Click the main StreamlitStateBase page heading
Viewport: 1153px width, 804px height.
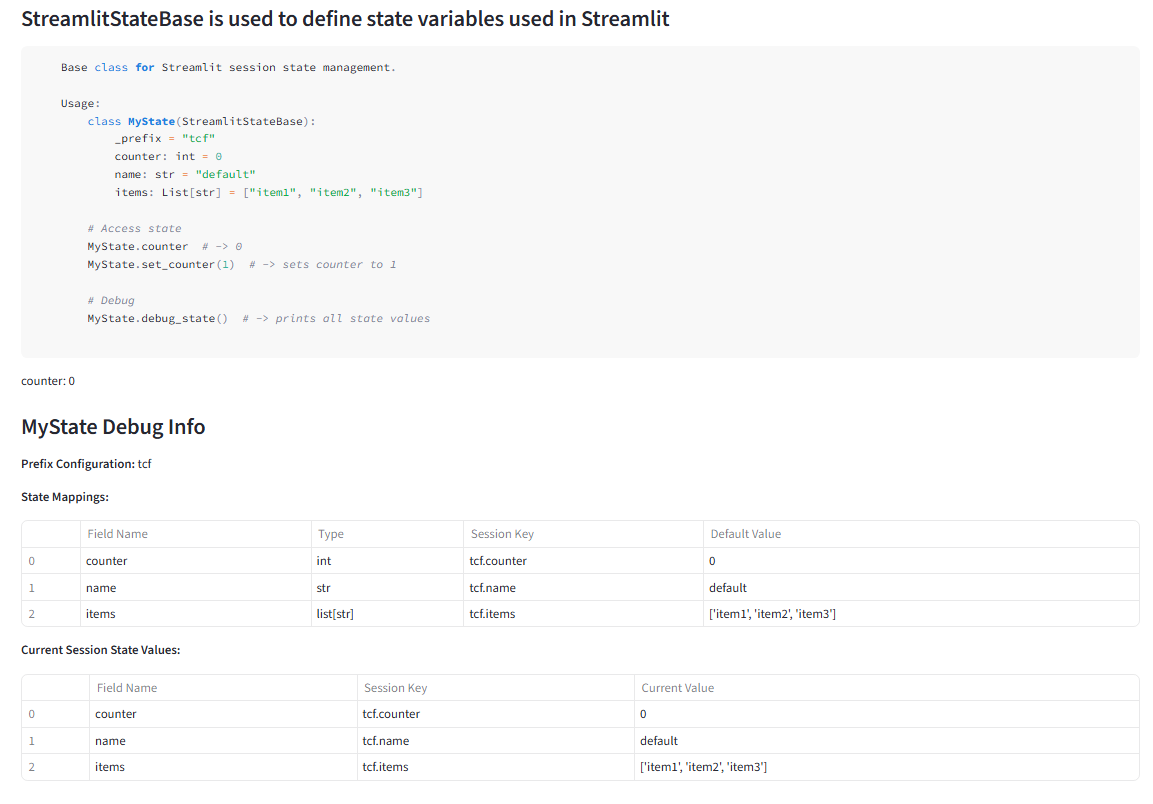[345, 18]
